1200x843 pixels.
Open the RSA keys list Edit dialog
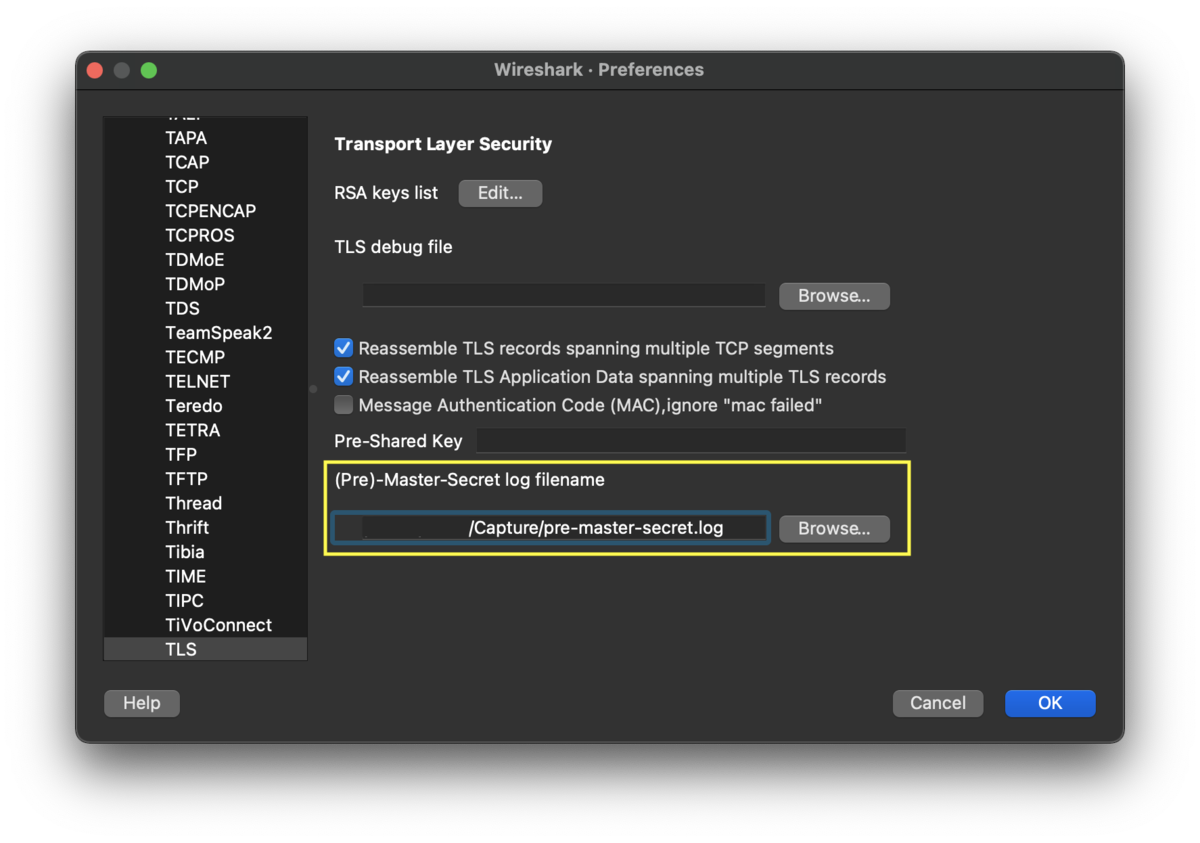pyautogui.click(x=500, y=193)
